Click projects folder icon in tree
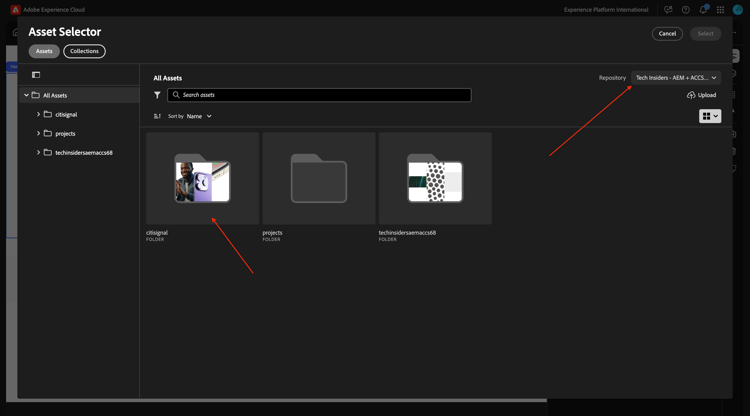Screen dimensions: 750x416 tap(48, 133)
